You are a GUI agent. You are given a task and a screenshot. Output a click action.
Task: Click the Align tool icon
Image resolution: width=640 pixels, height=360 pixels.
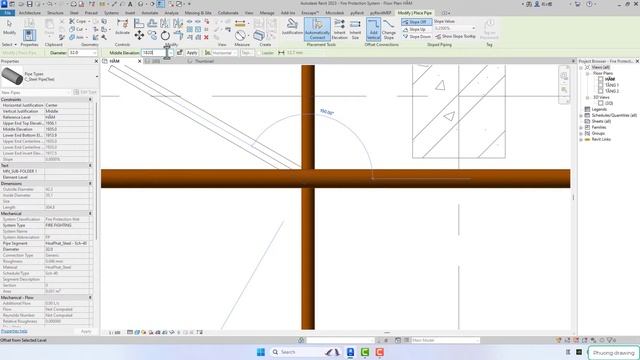(139, 24)
